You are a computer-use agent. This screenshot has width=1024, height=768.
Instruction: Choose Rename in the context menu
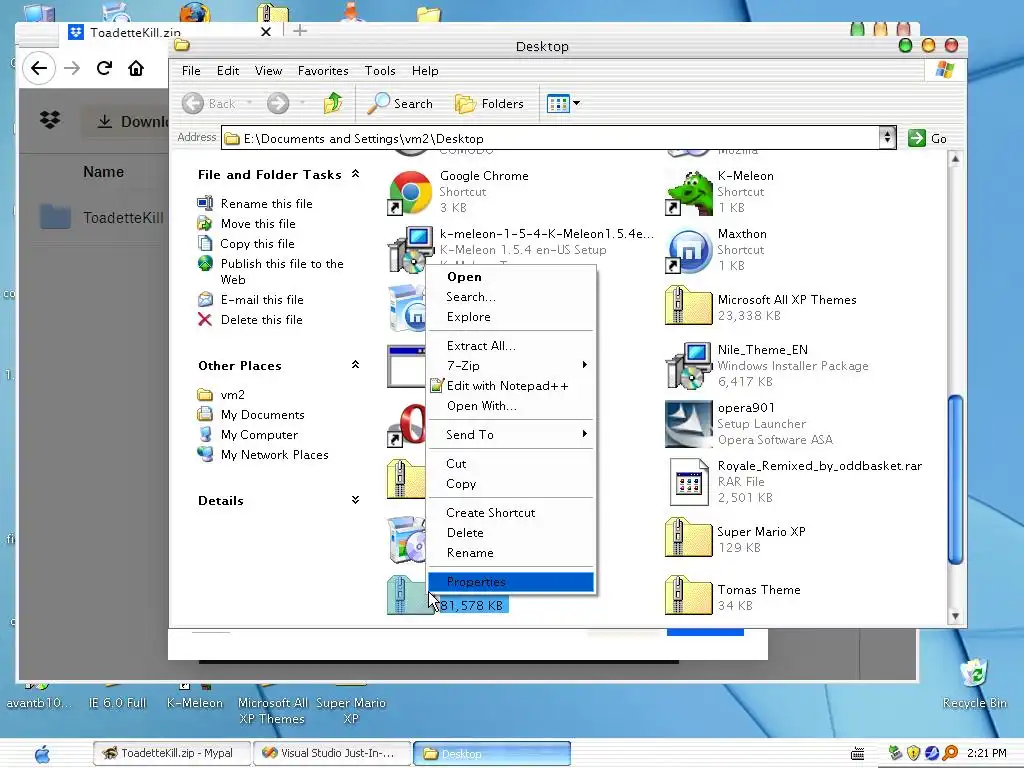click(x=511, y=553)
